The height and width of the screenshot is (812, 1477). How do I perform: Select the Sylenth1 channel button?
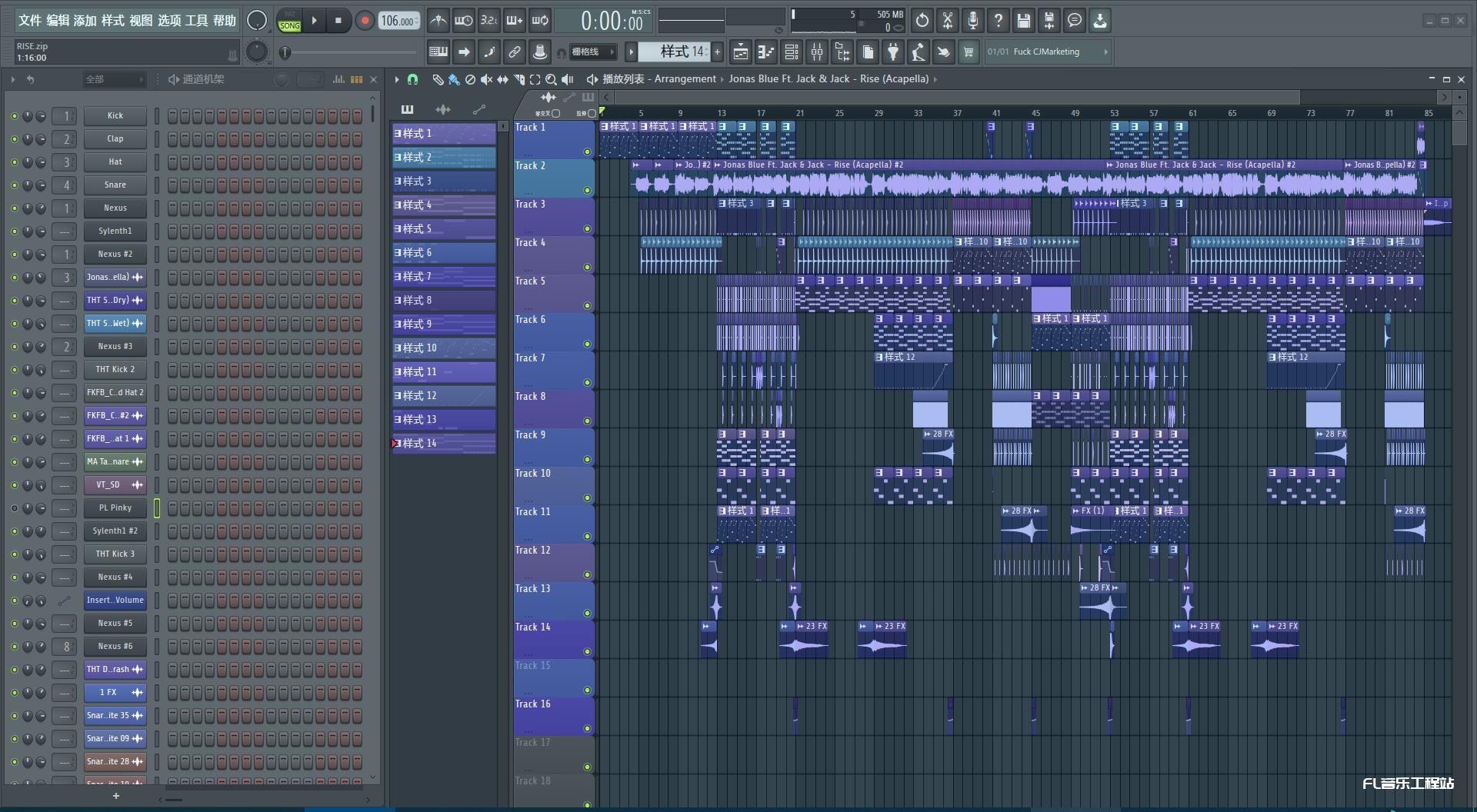click(x=115, y=231)
